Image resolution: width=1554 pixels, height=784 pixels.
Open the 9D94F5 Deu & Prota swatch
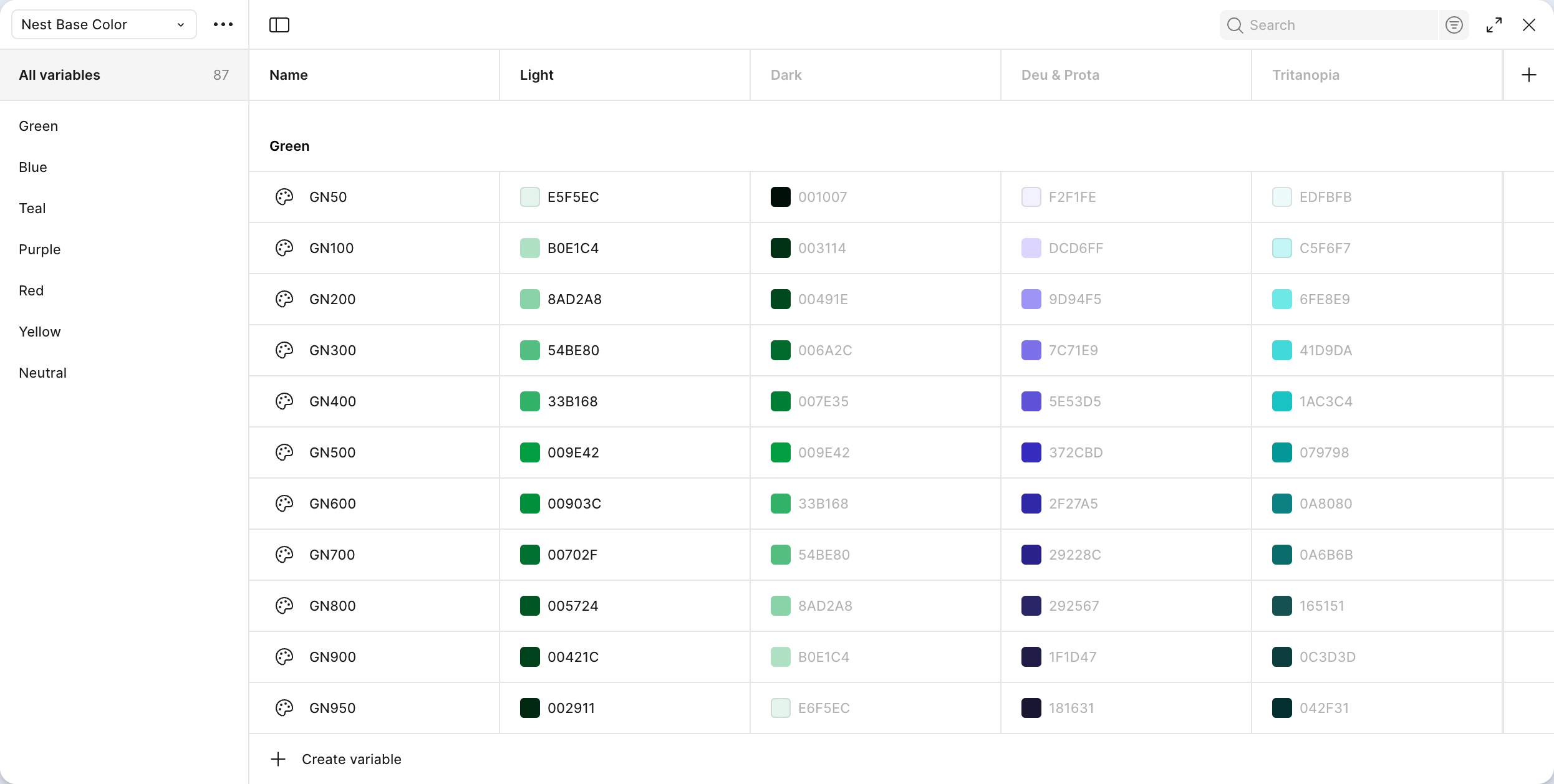(x=1031, y=299)
